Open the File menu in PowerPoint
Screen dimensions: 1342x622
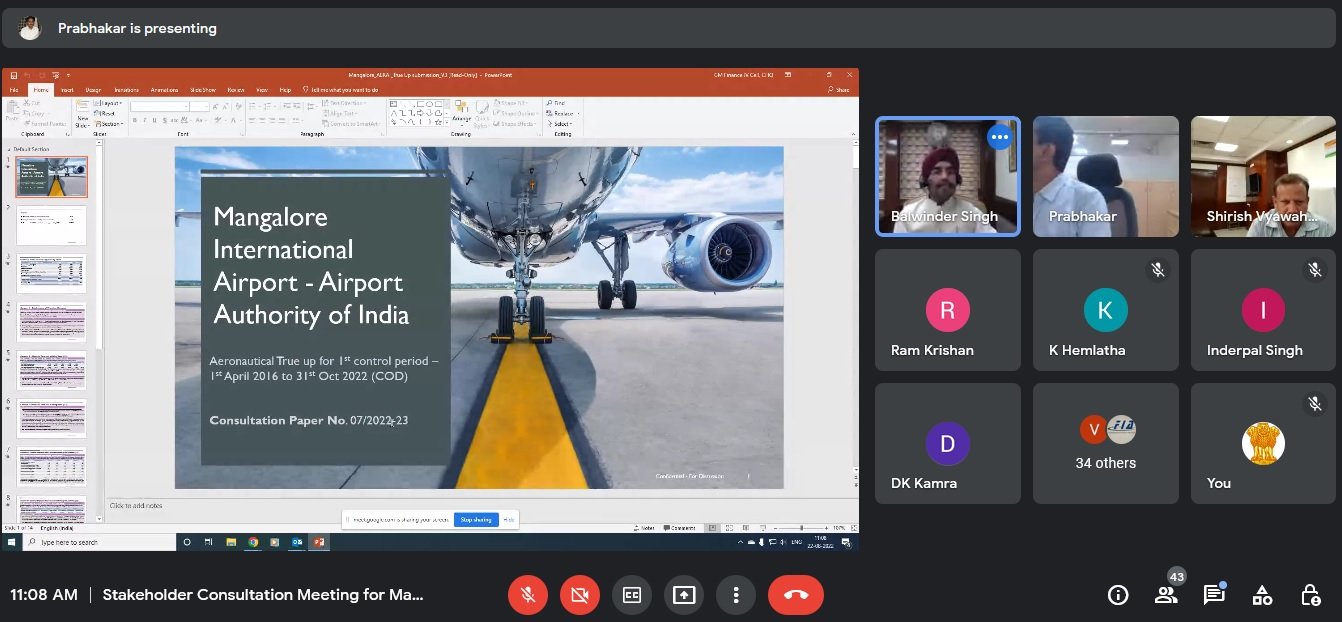(x=14, y=90)
